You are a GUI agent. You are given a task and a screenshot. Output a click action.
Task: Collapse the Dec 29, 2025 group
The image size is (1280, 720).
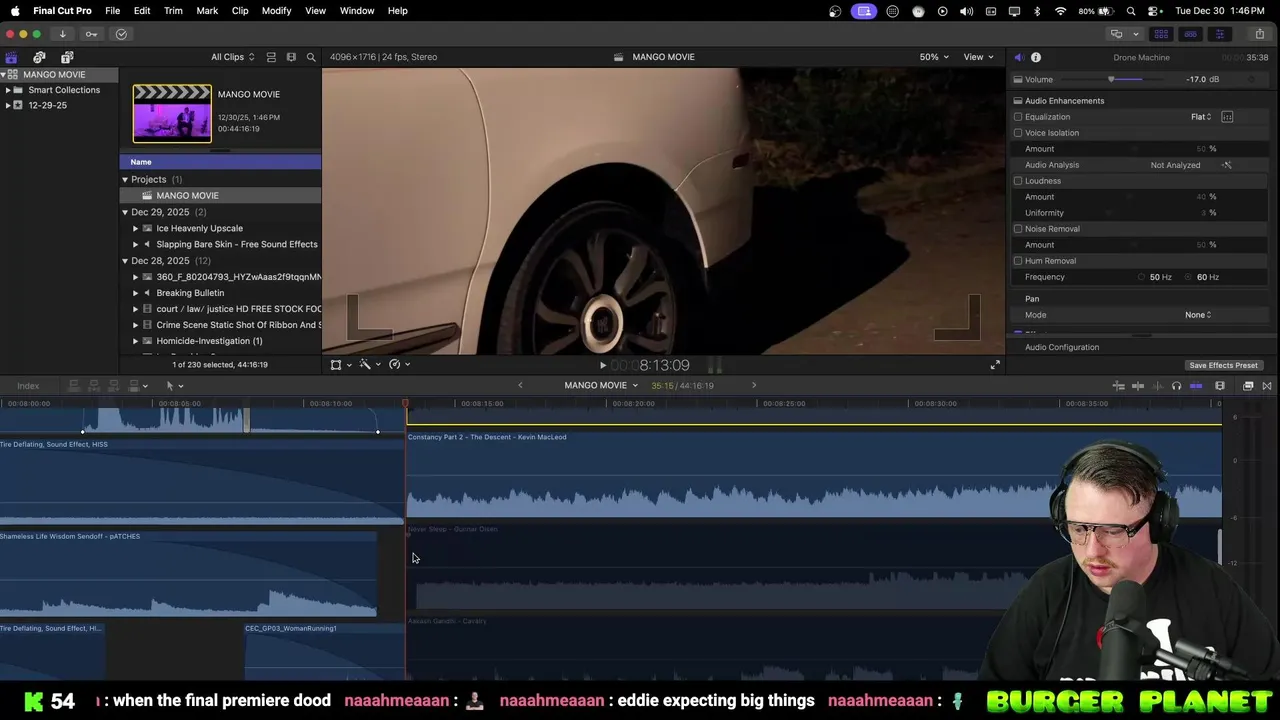125,212
